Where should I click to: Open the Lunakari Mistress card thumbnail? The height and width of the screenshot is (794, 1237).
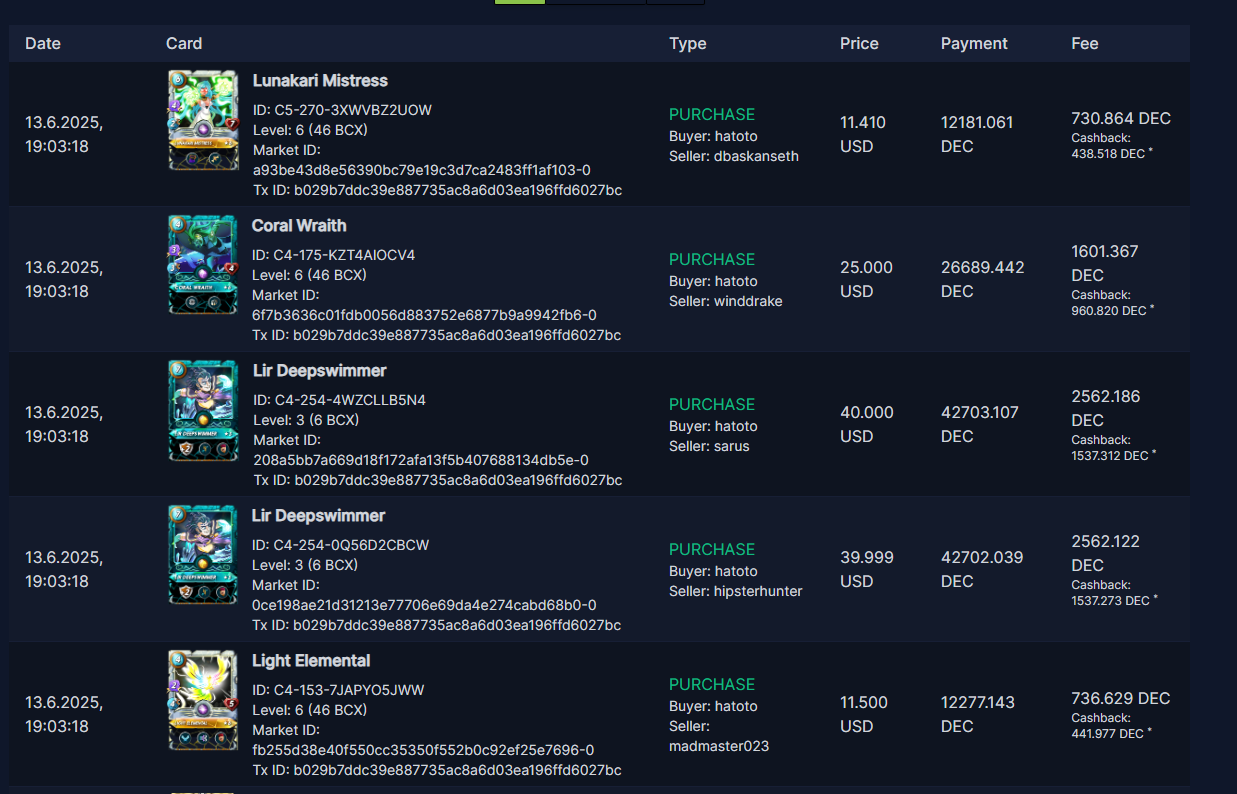click(x=203, y=120)
